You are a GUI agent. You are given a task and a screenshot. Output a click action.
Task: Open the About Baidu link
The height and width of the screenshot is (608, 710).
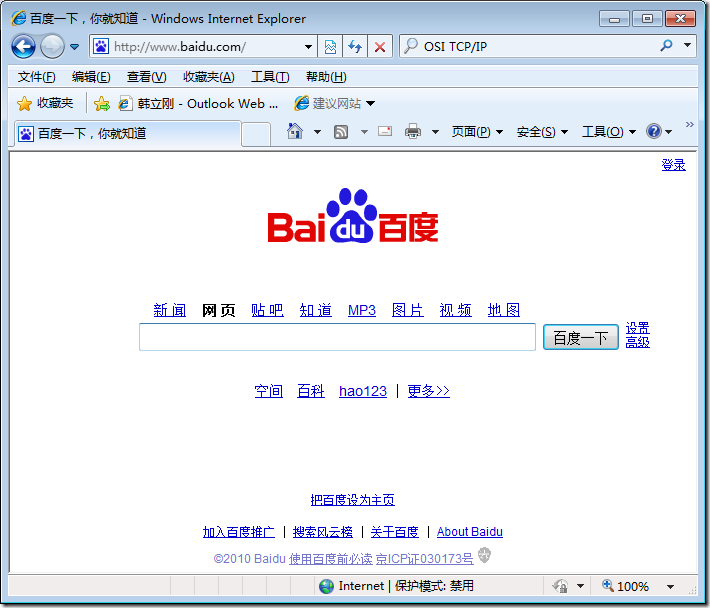(x=470, y=531)
